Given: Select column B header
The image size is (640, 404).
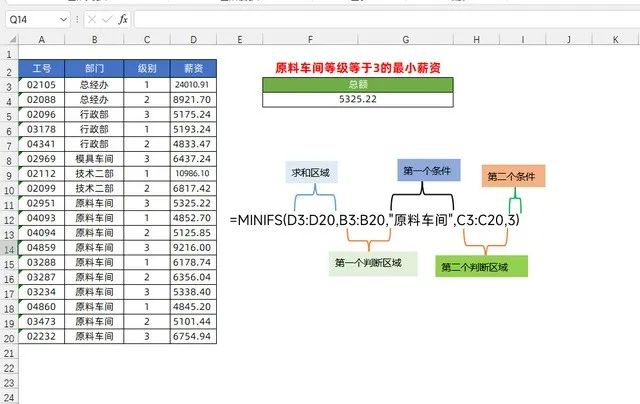Looking at the screenshot, I should click(93, 40).
